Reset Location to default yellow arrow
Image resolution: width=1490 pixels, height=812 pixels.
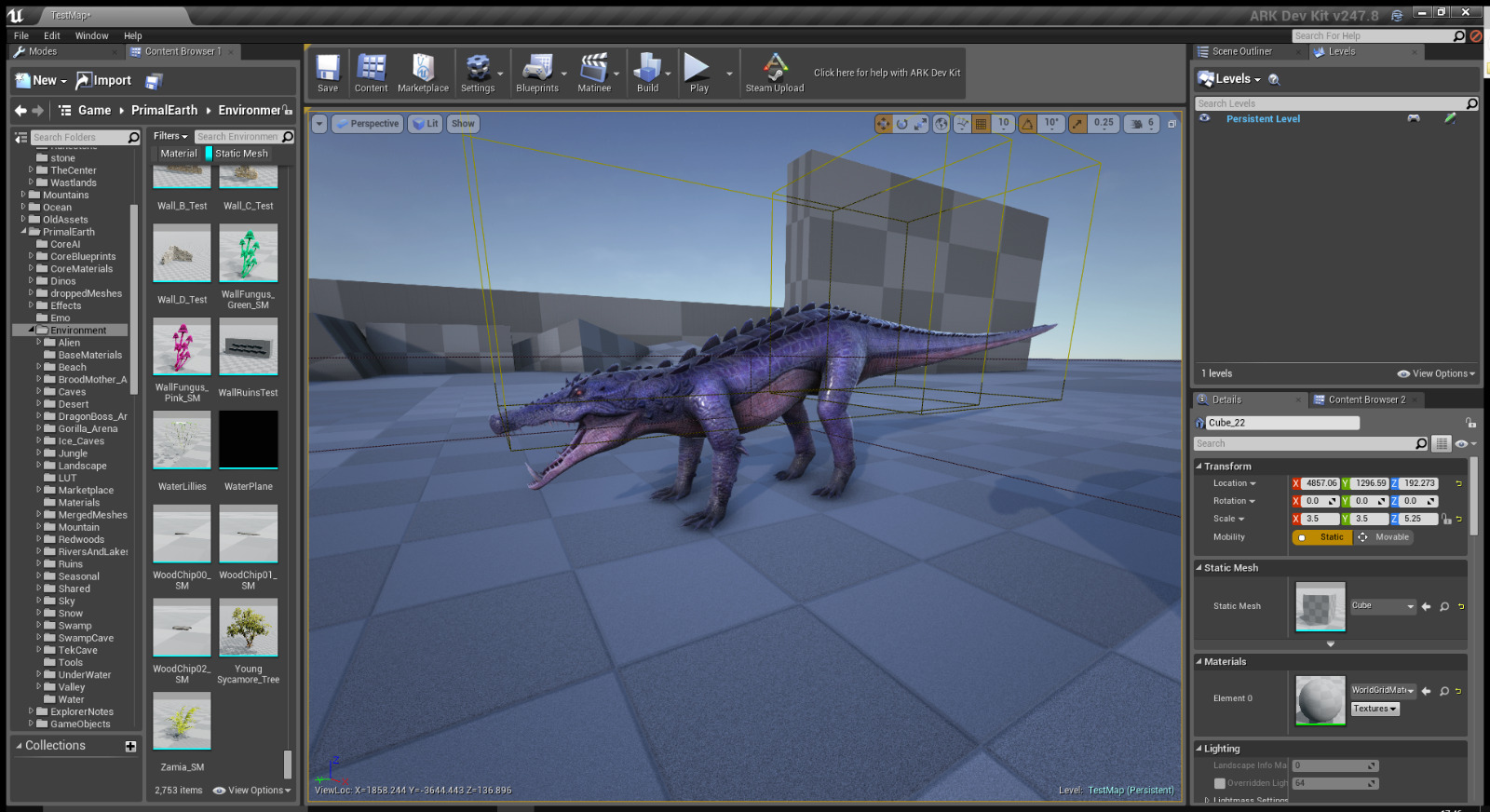point(1458,483)
